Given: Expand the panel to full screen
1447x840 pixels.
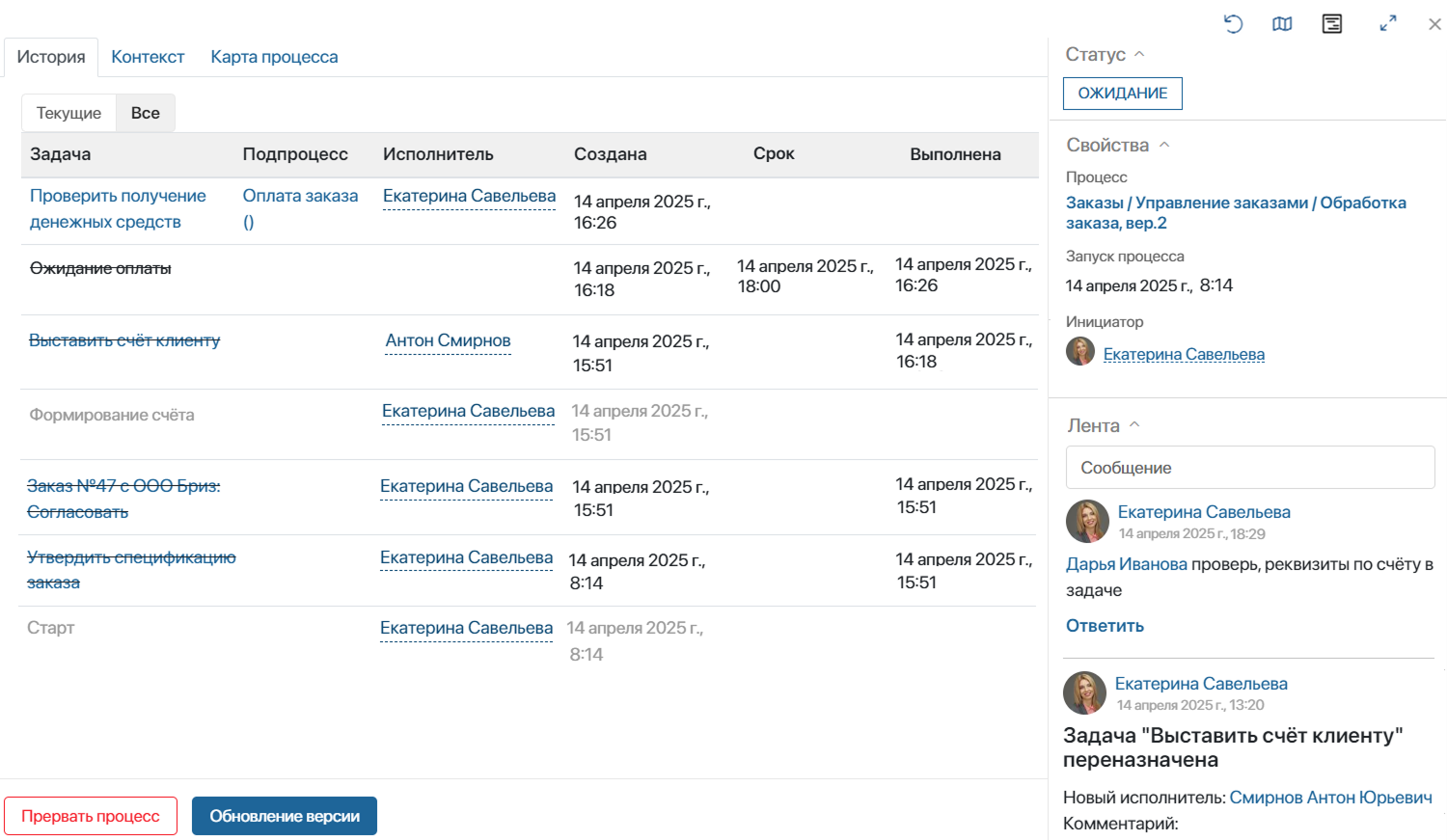Looking at the screenshot, I should tap(1388, 24).
